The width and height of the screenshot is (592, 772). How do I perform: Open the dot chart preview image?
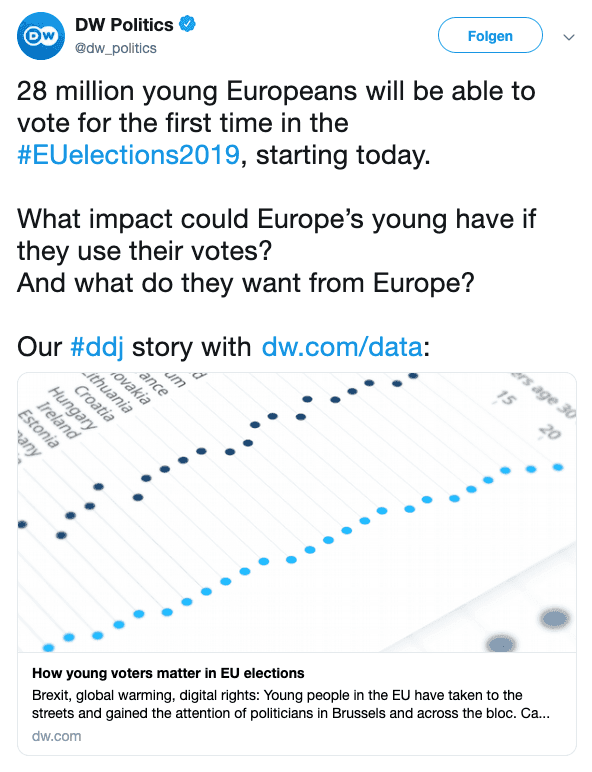296,512
